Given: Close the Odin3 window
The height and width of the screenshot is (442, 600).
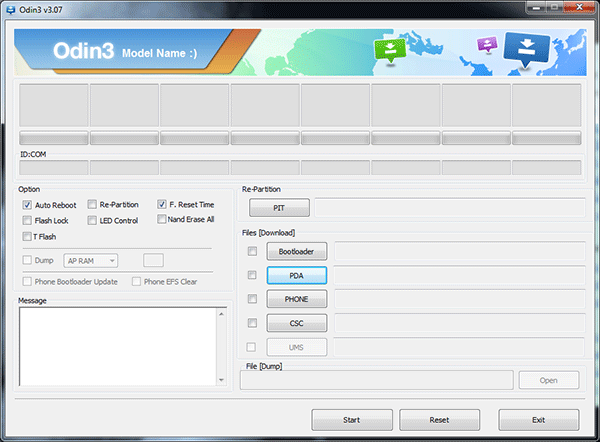Looking at the screenshot, I should coord(580,7).
